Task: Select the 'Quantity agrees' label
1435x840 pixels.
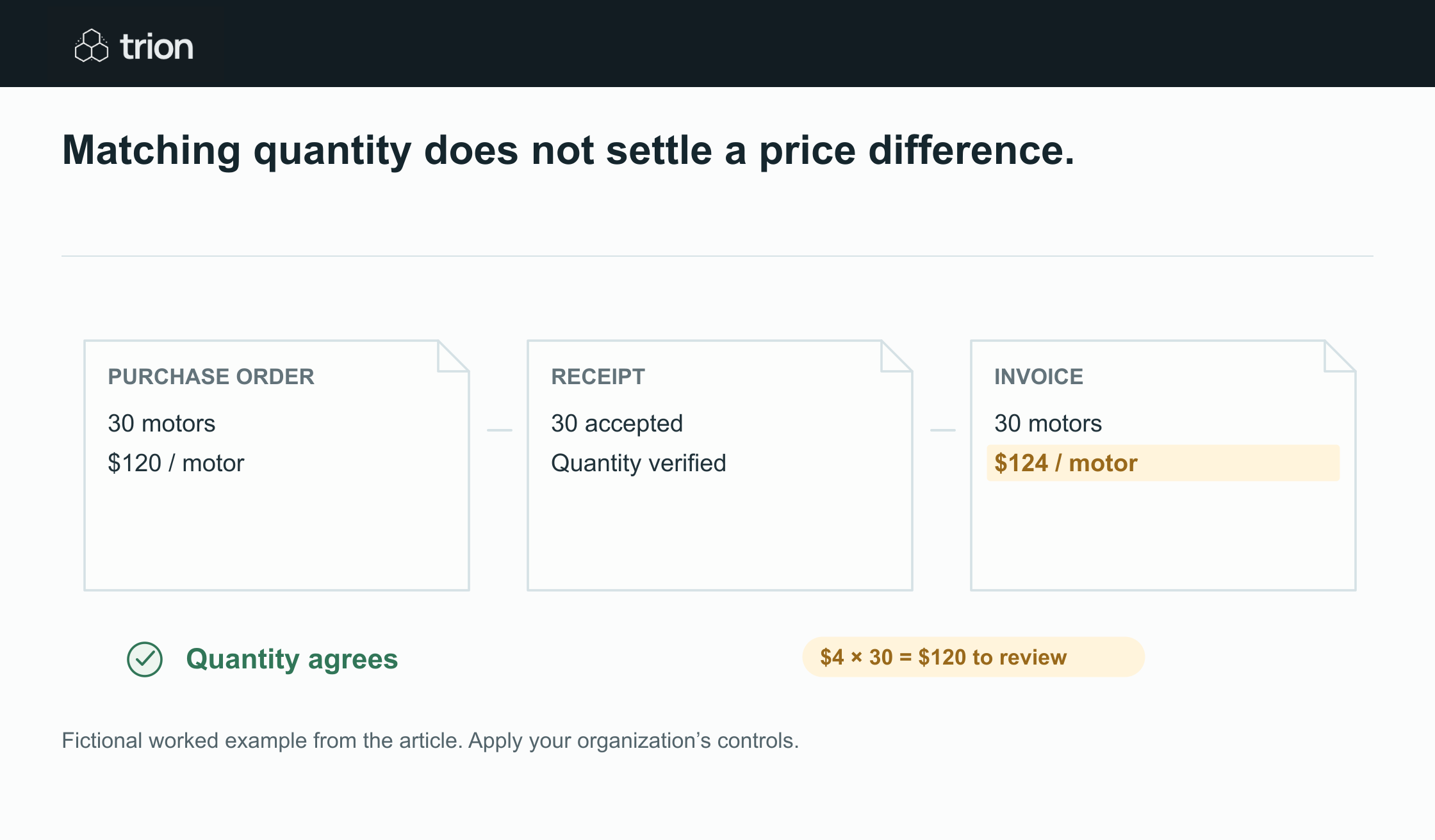Action: (292, 659)
